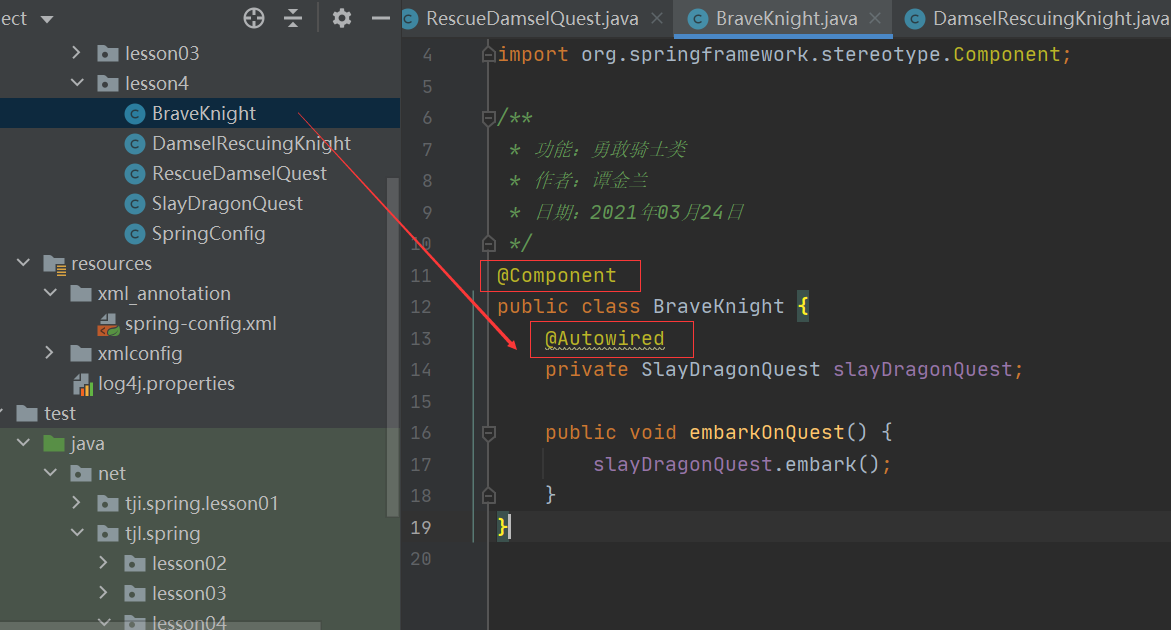Screen dimensions: 1171x630
Task: Collapse the lesson4 folder
Action: (x=77, y=83)
